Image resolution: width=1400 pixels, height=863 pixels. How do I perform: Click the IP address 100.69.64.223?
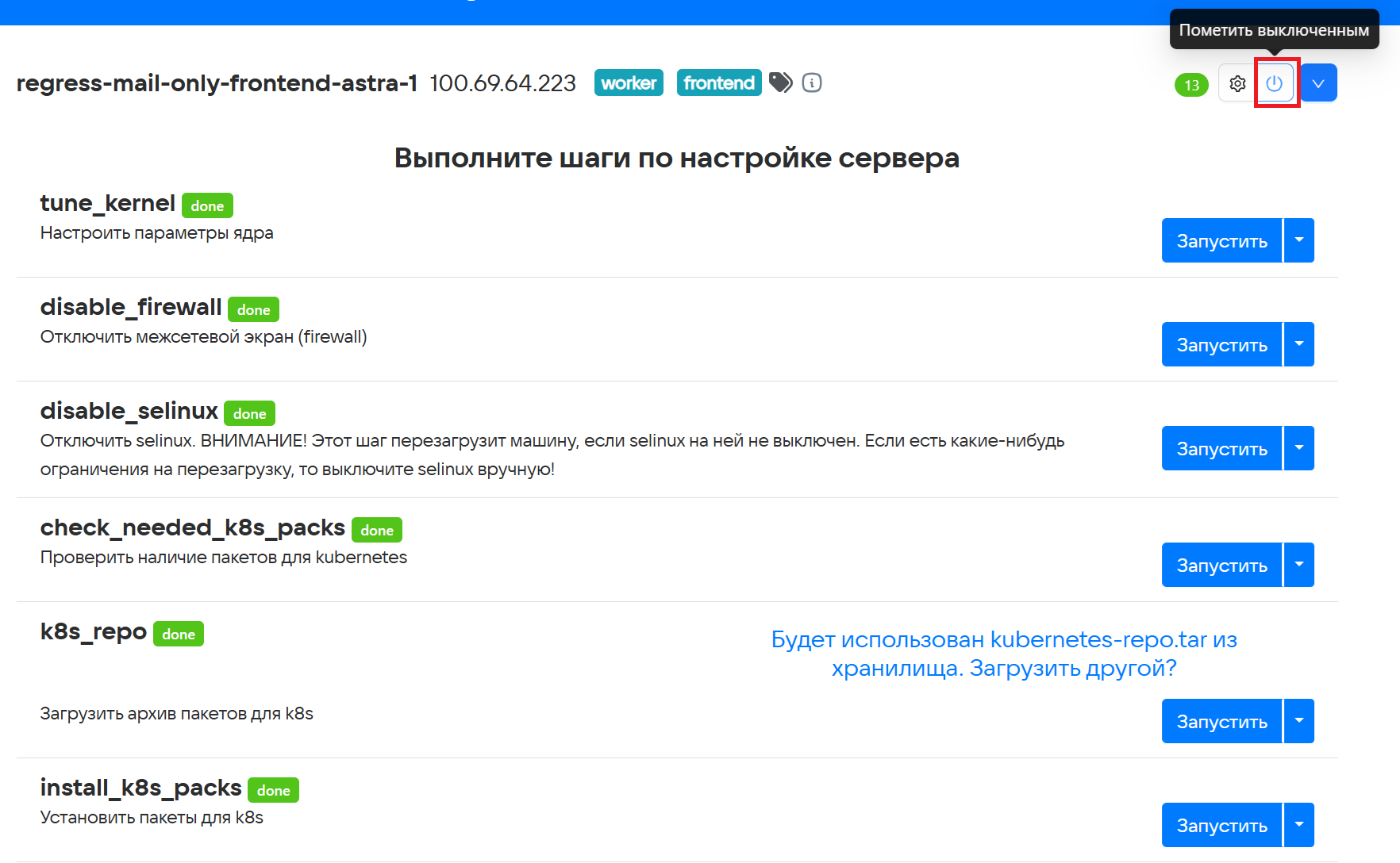(x=502, y=82)
